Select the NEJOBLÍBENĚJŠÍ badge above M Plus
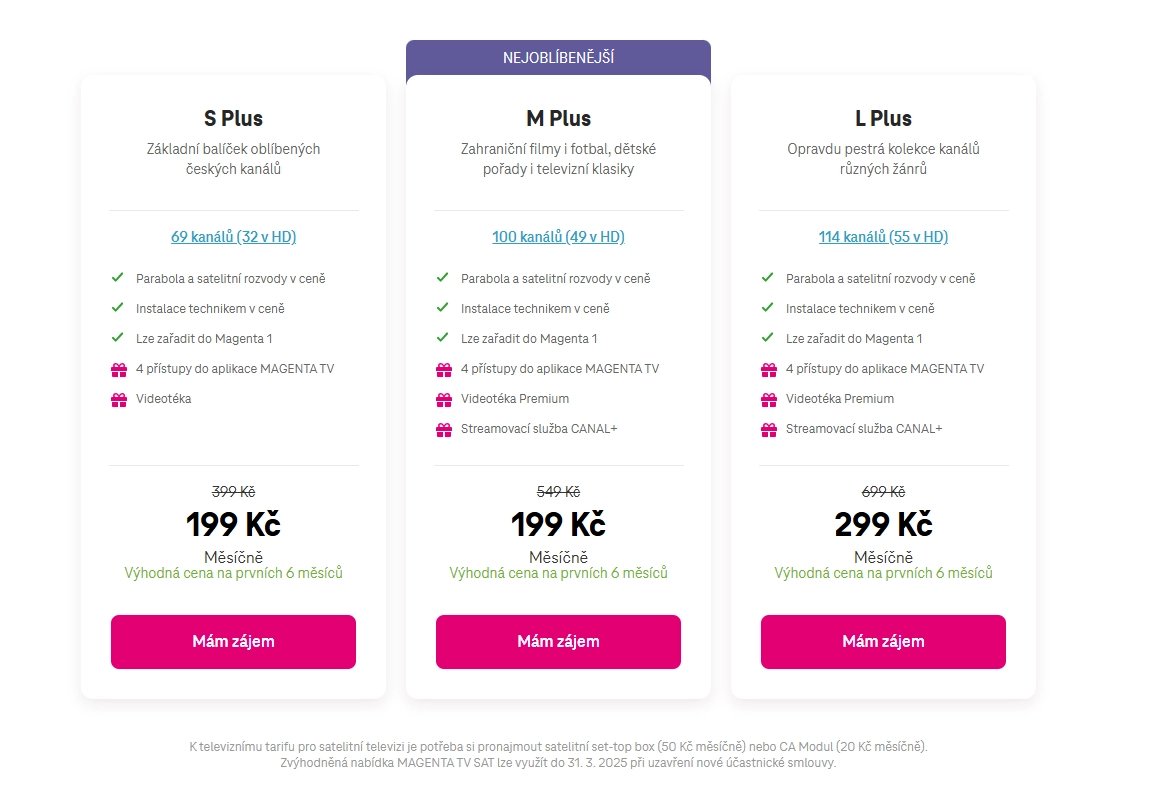 tap(558, 57)
